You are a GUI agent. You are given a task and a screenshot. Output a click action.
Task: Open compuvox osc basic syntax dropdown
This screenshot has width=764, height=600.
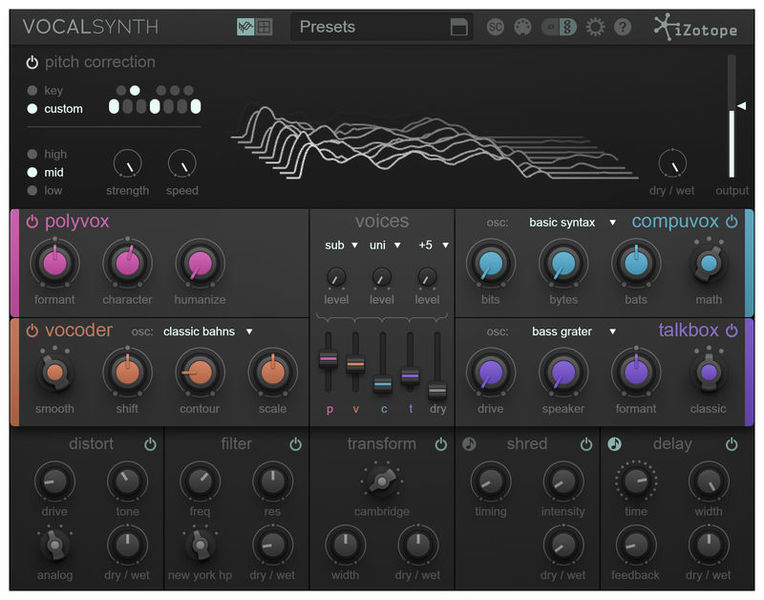click(x=573, y=223)
